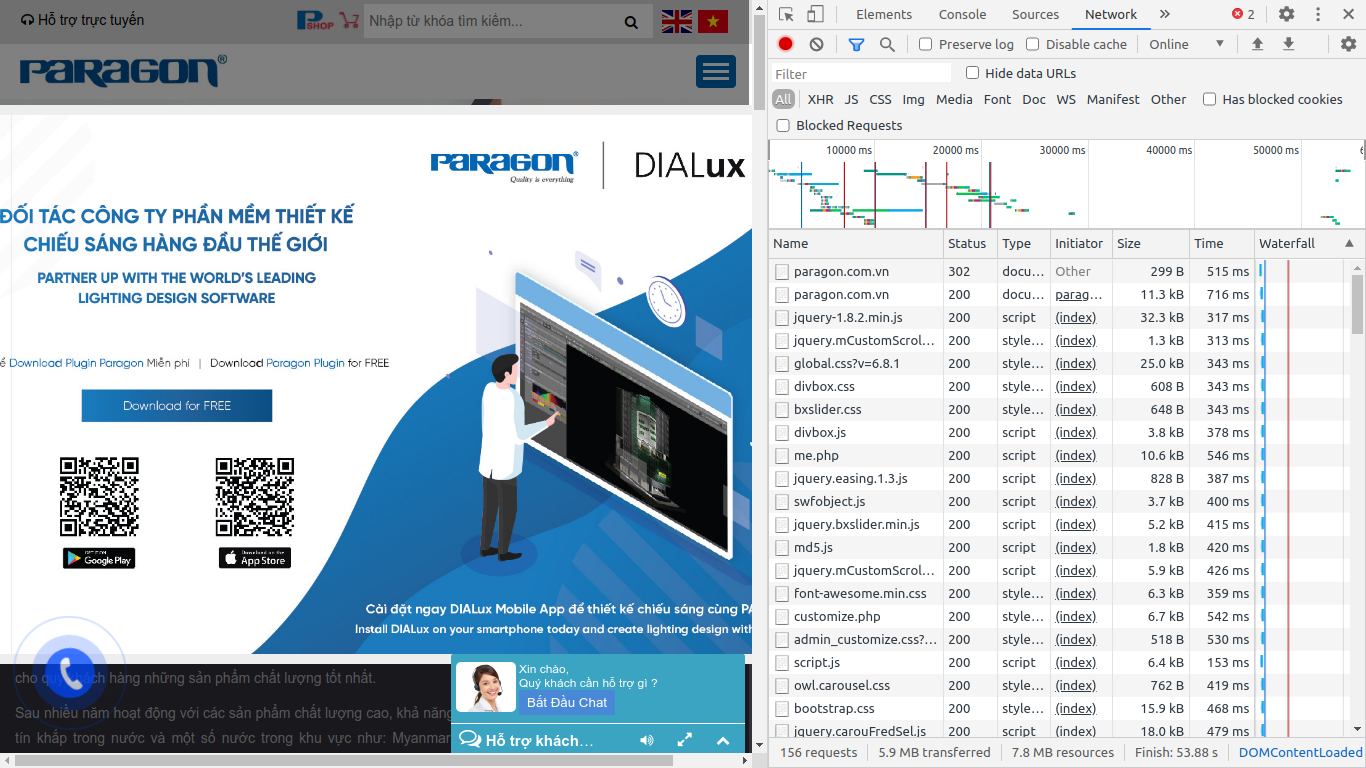Screen dimensions: 1366x768
Task: Click the Download Plugin Paragon link
Action: pos(77,363)
